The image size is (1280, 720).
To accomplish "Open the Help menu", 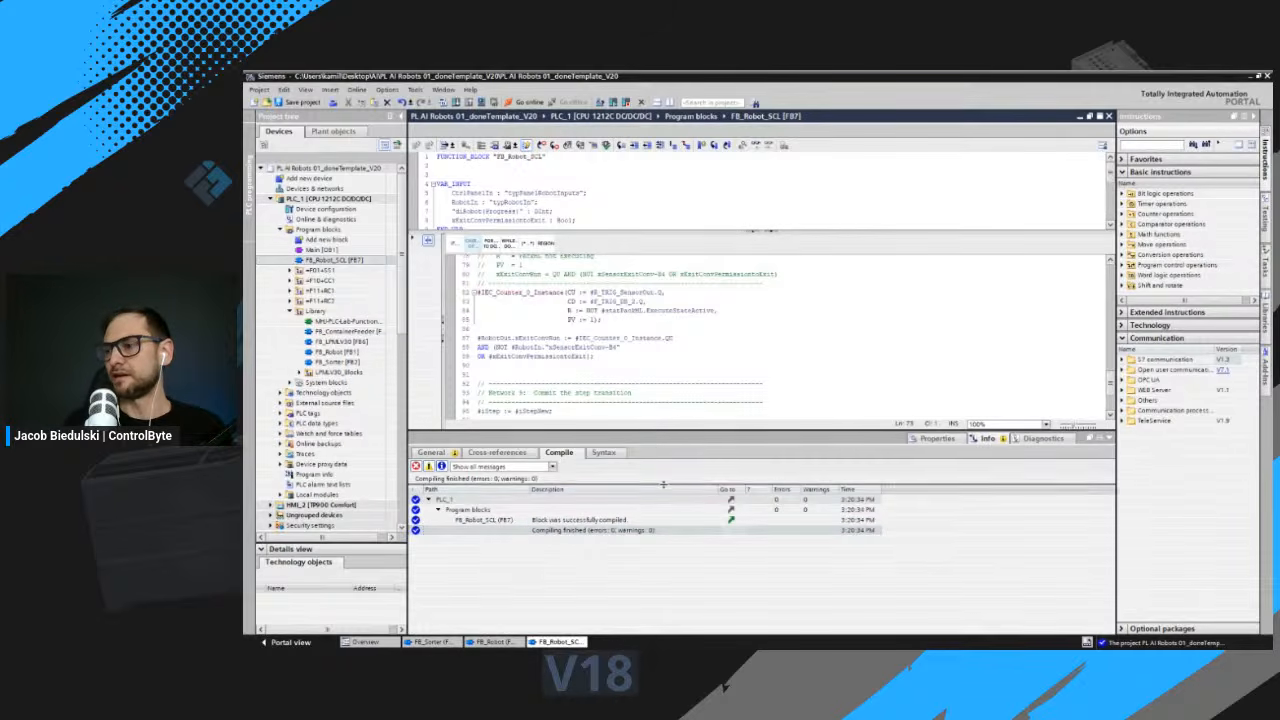I will pyautogui.click(x=470, y=90).
